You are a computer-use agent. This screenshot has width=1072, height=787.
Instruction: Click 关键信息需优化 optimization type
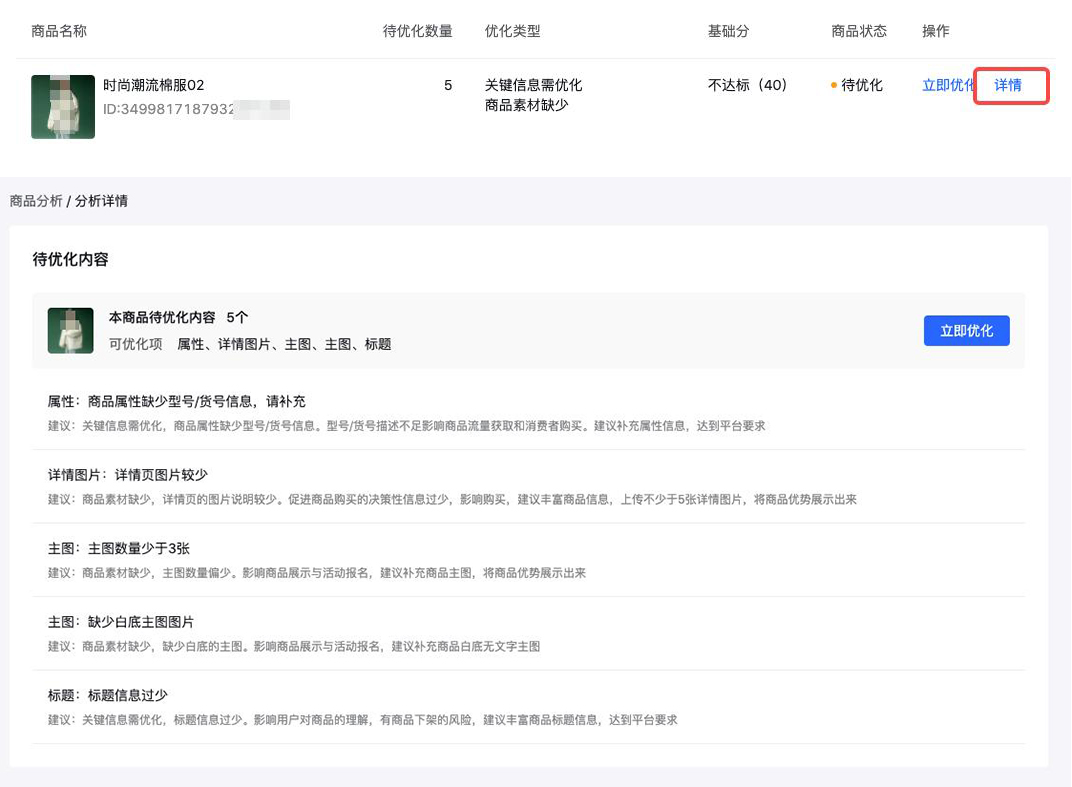coord(533,85)
